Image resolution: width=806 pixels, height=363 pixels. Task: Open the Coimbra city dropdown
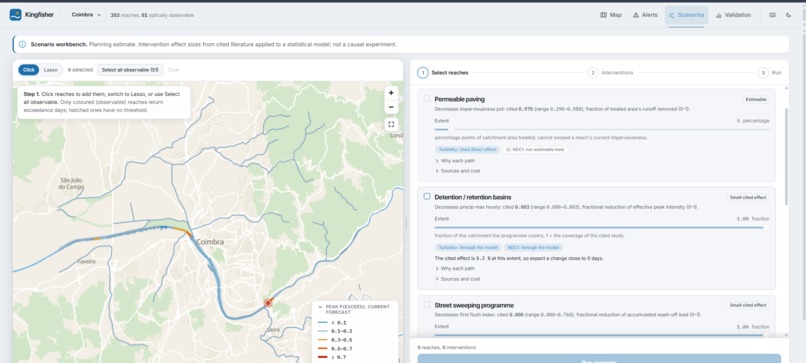point(86,15)
